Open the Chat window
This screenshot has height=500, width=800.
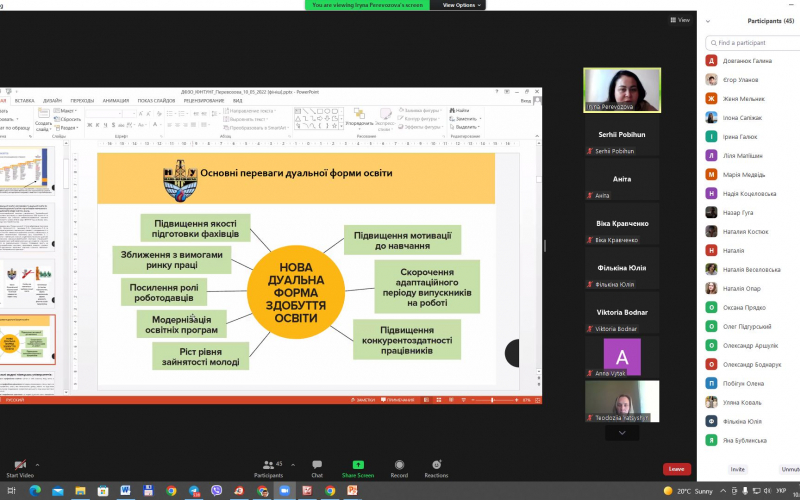pos(317,465)
